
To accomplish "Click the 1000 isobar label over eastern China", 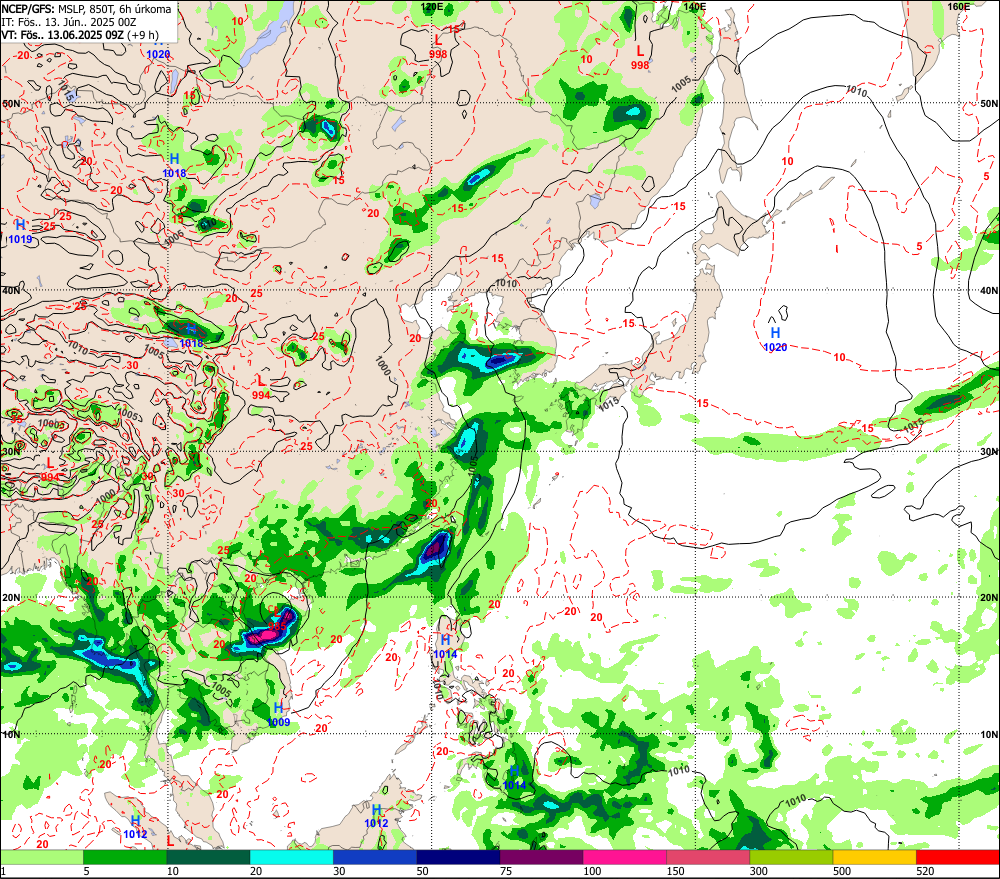I will point(383,366).
